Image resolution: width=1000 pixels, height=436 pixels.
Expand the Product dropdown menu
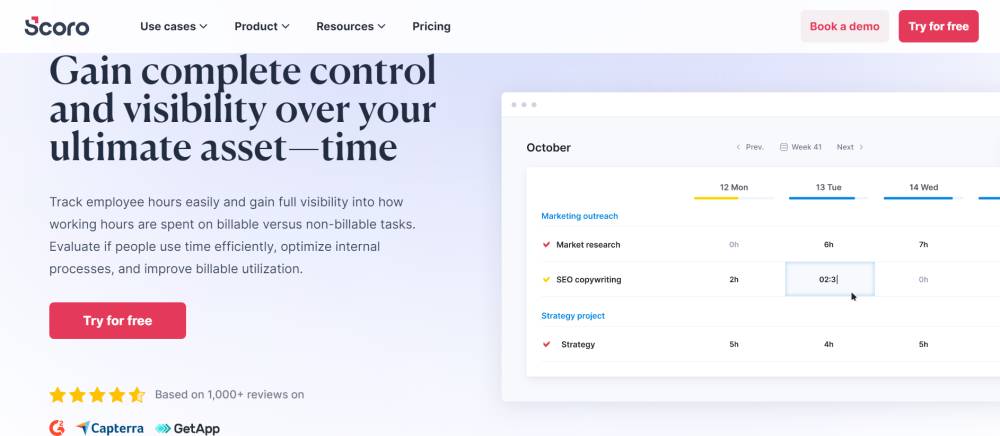[261, 26]
